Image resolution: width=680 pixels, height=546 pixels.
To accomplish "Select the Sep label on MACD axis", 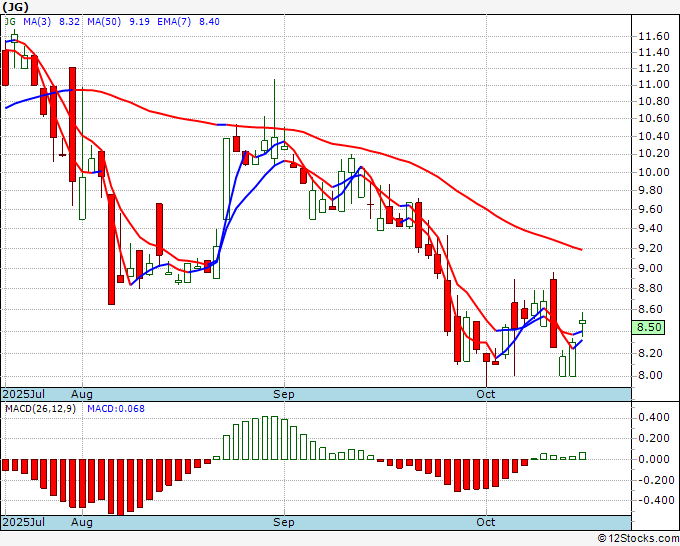I will [284, 522].
